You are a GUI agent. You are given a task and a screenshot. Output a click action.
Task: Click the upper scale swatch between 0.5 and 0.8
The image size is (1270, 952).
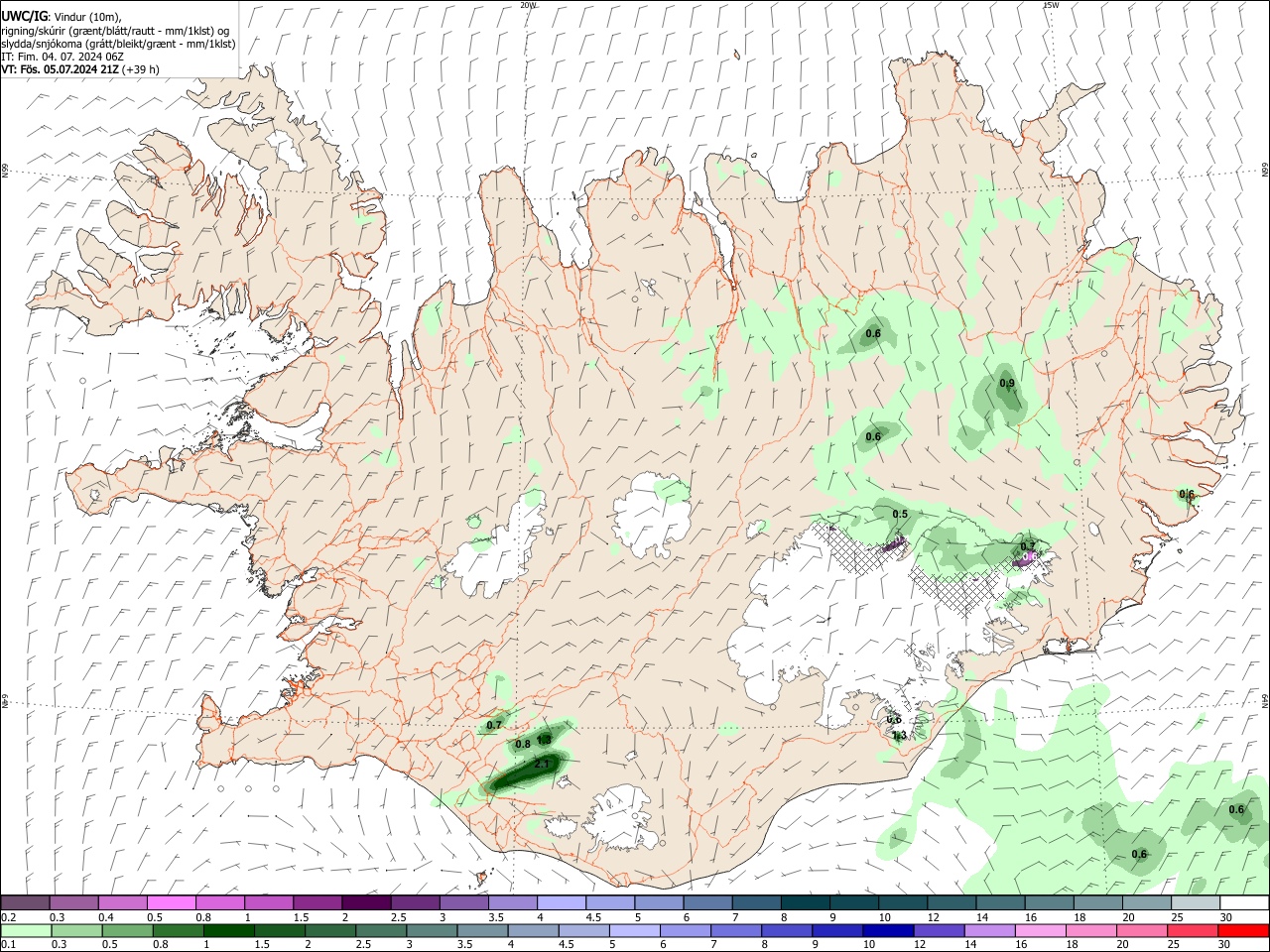(172, 903)
